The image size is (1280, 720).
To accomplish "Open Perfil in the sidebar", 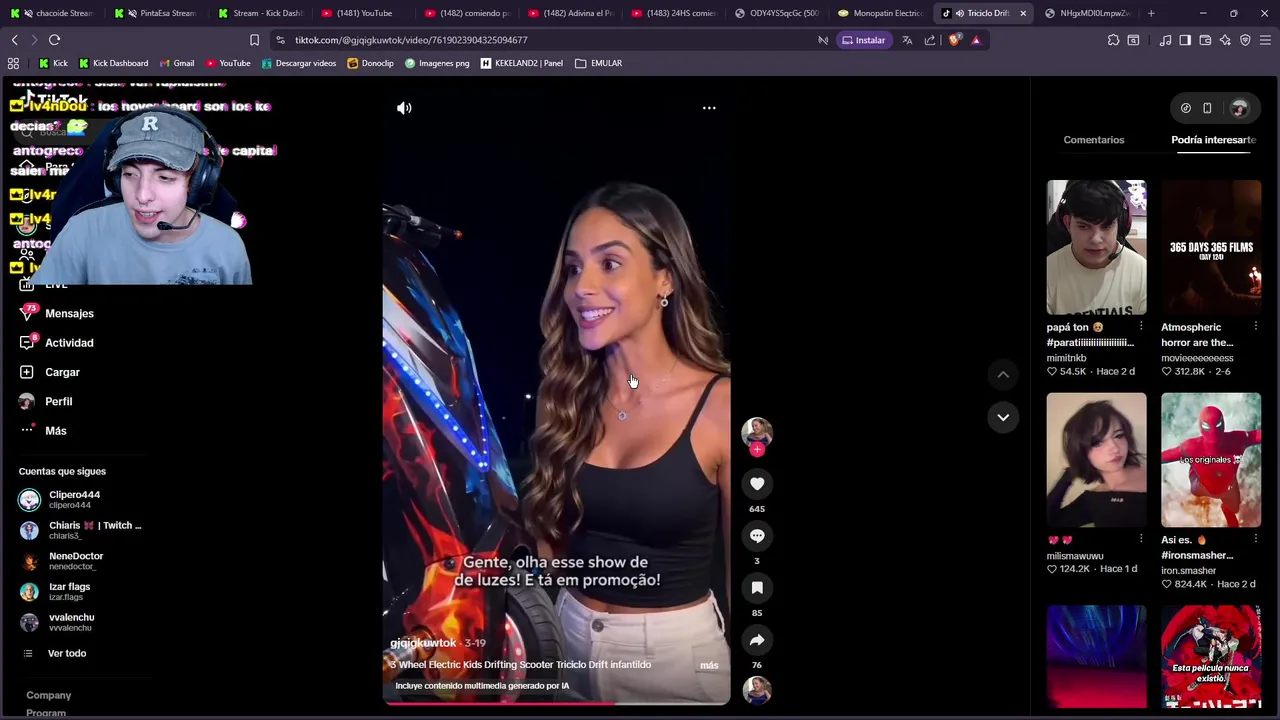I will tap(58, 401).
